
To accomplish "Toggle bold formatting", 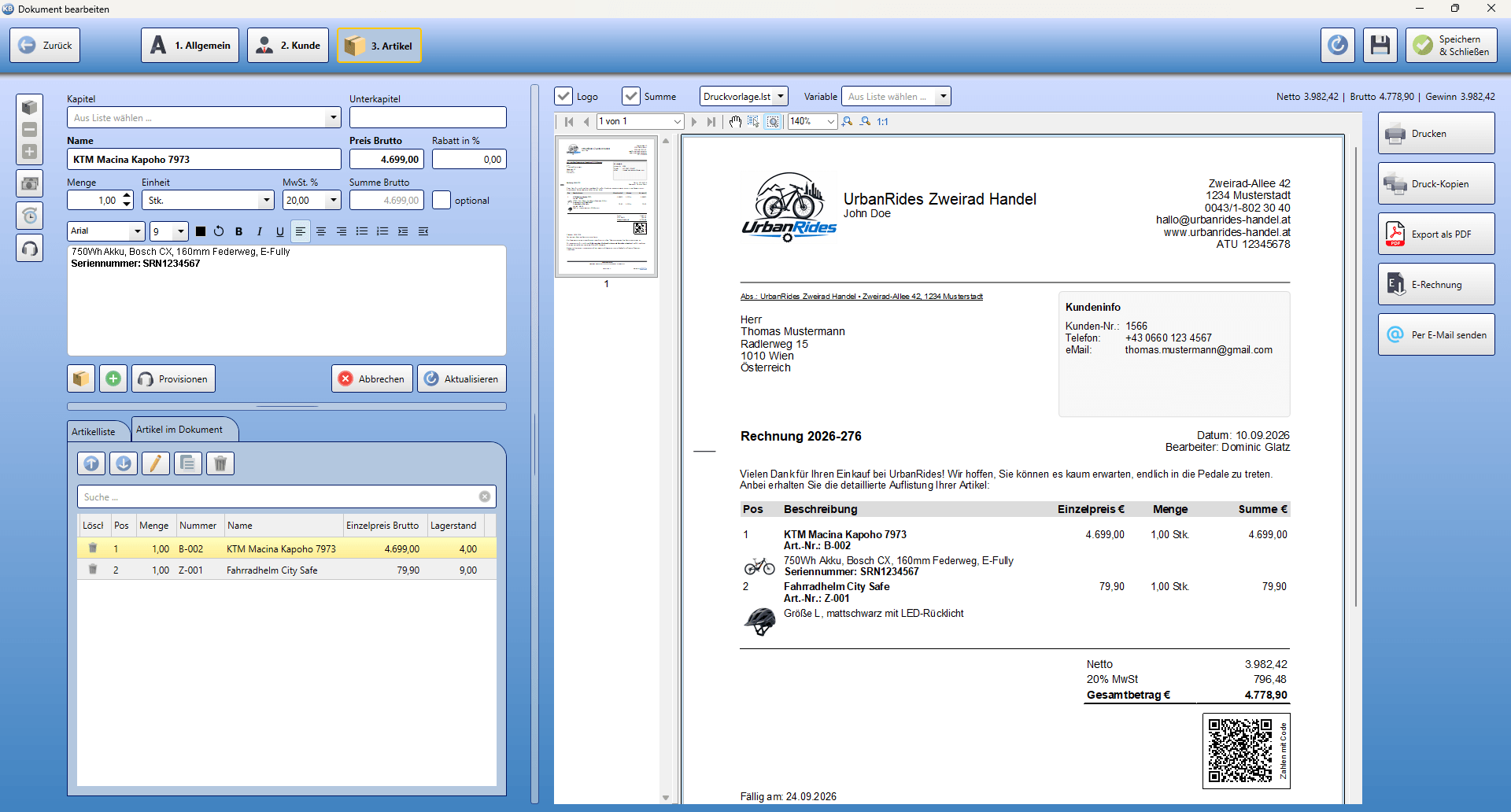I will tap(239, 231).
